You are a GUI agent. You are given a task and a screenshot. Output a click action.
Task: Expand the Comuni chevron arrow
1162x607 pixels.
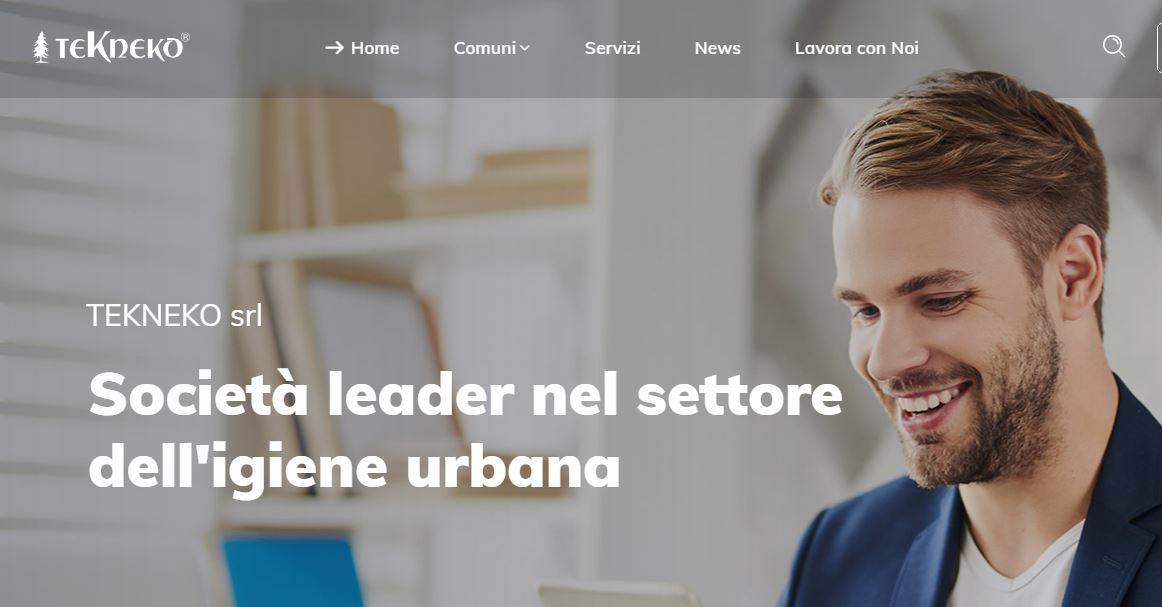coord(525,48)
